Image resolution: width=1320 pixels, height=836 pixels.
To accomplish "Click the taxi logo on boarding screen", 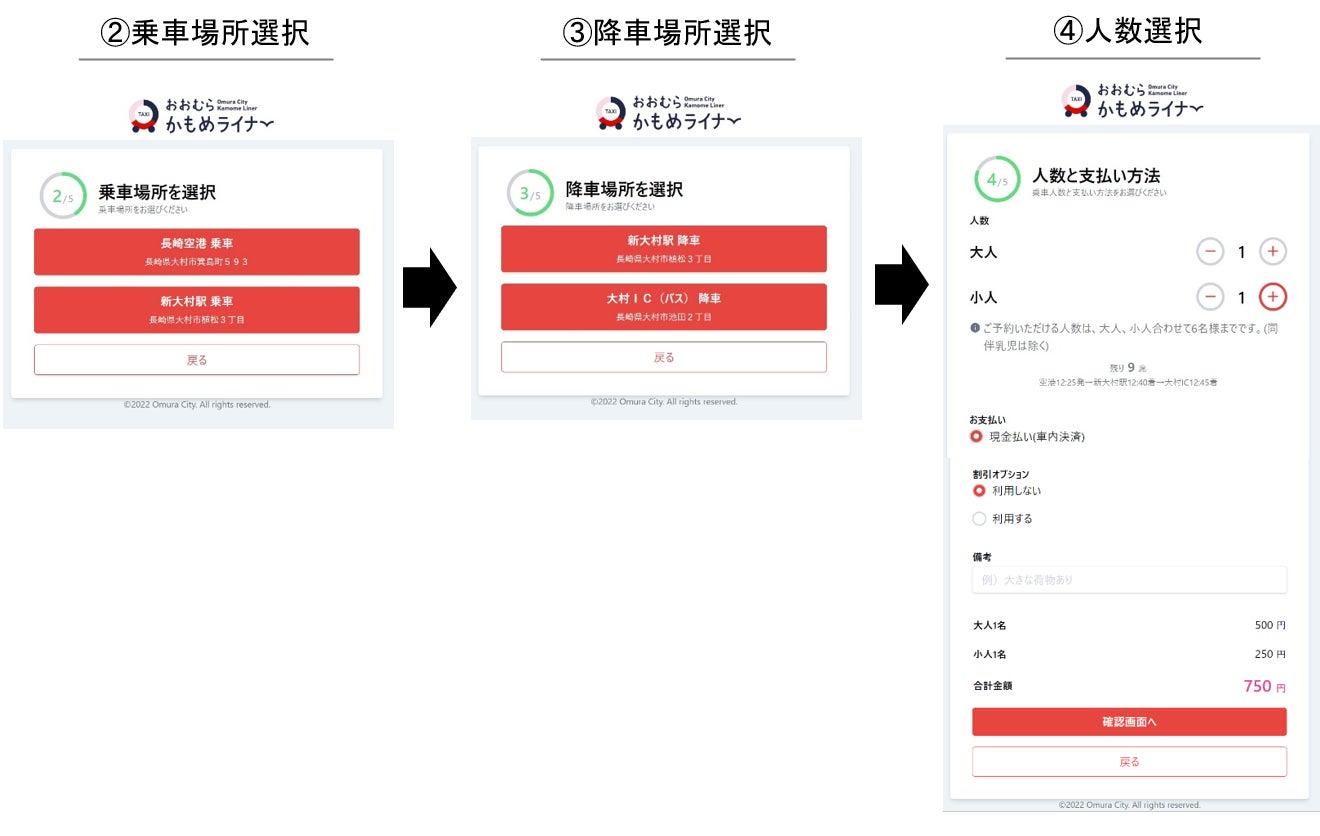I will click(144, 116).
